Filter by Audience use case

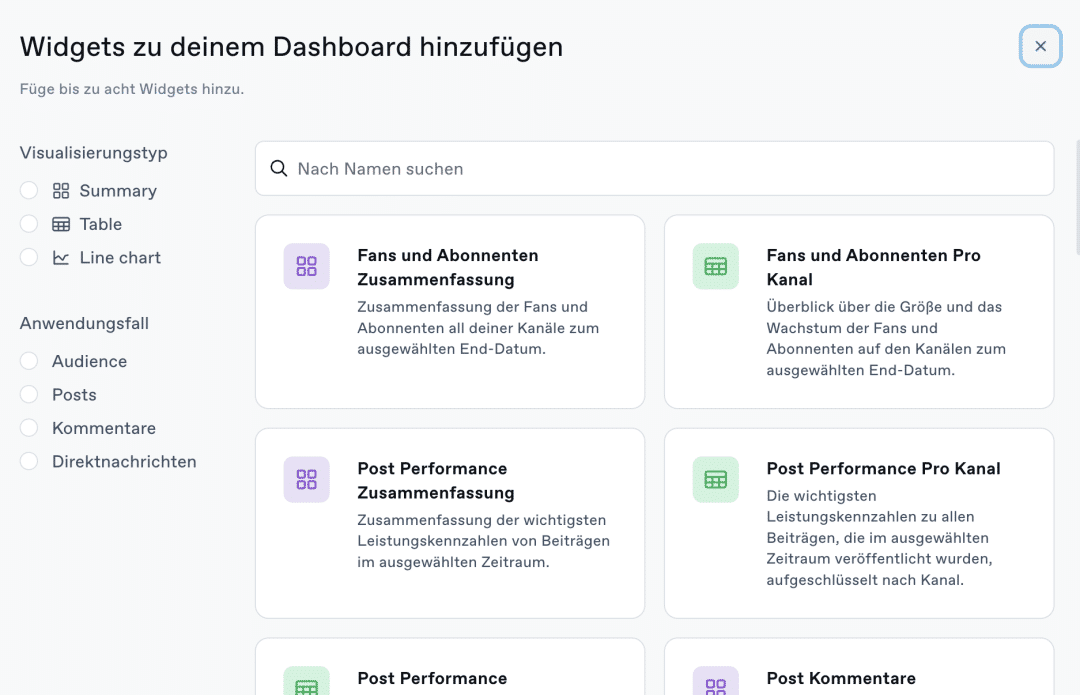(x=29, y=361)
